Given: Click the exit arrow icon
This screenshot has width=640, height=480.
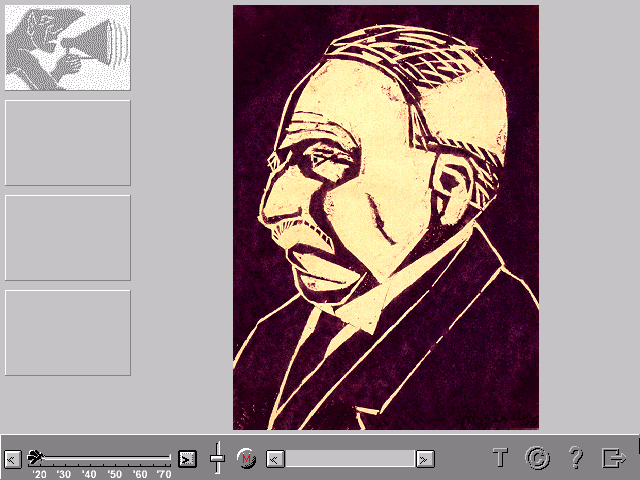Looking at the screenshot, I should point(614,458).
